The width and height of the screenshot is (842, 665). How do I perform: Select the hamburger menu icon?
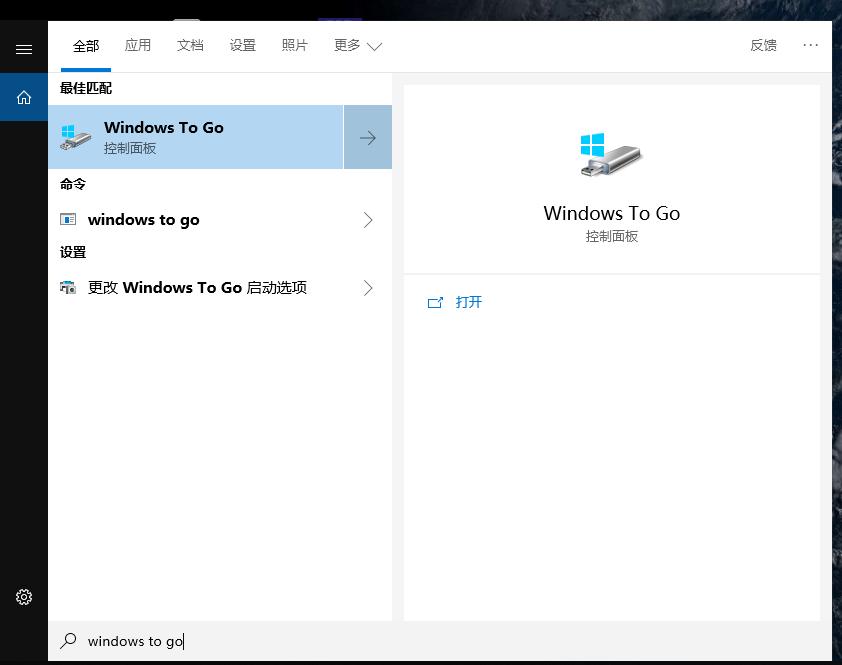[23, 47]
